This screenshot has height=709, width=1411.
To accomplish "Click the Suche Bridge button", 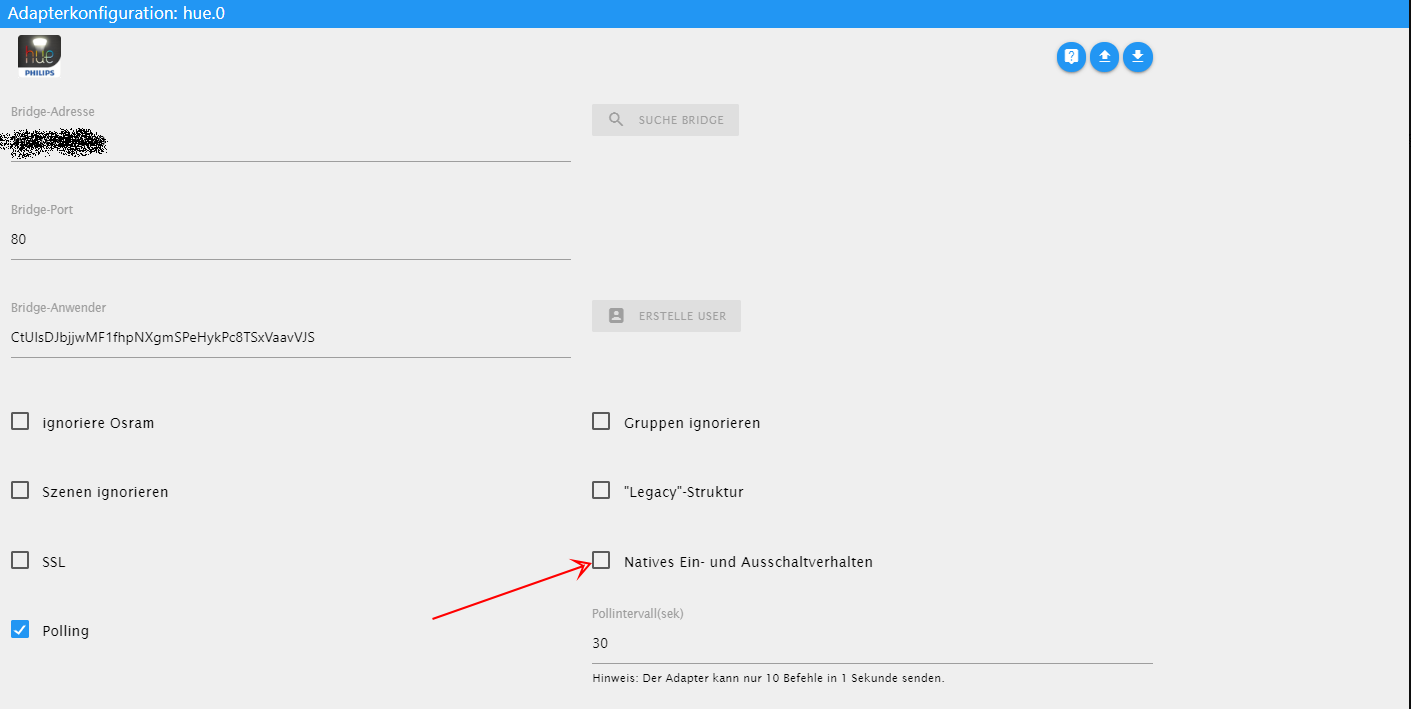I will point(665,120).
